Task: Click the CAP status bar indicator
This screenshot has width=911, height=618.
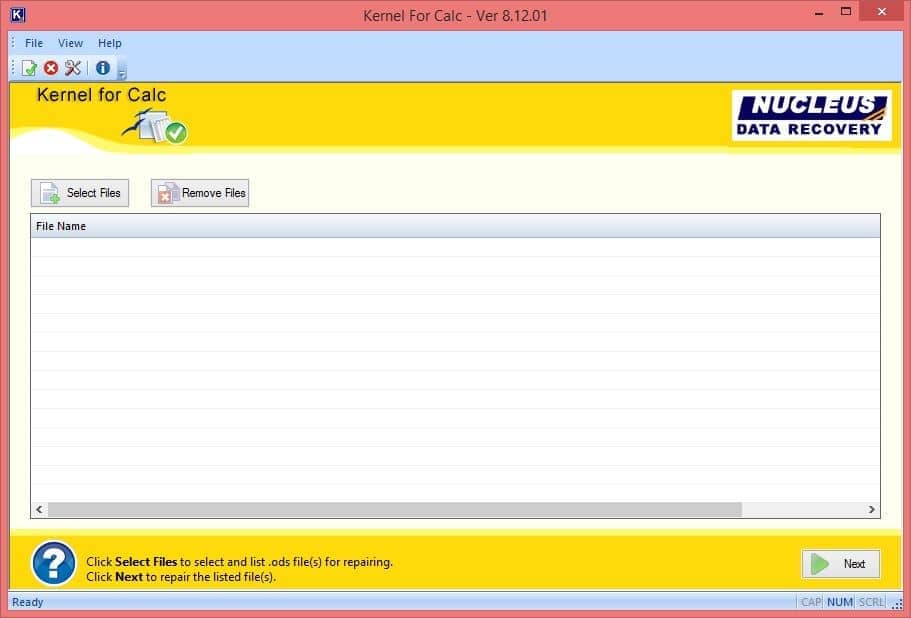Action: 811,602
